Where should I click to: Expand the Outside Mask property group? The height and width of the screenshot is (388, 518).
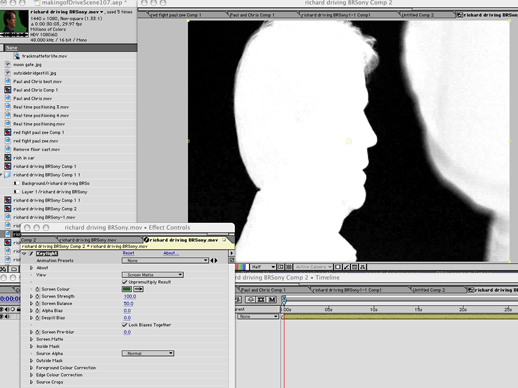[x=32, y=361]
